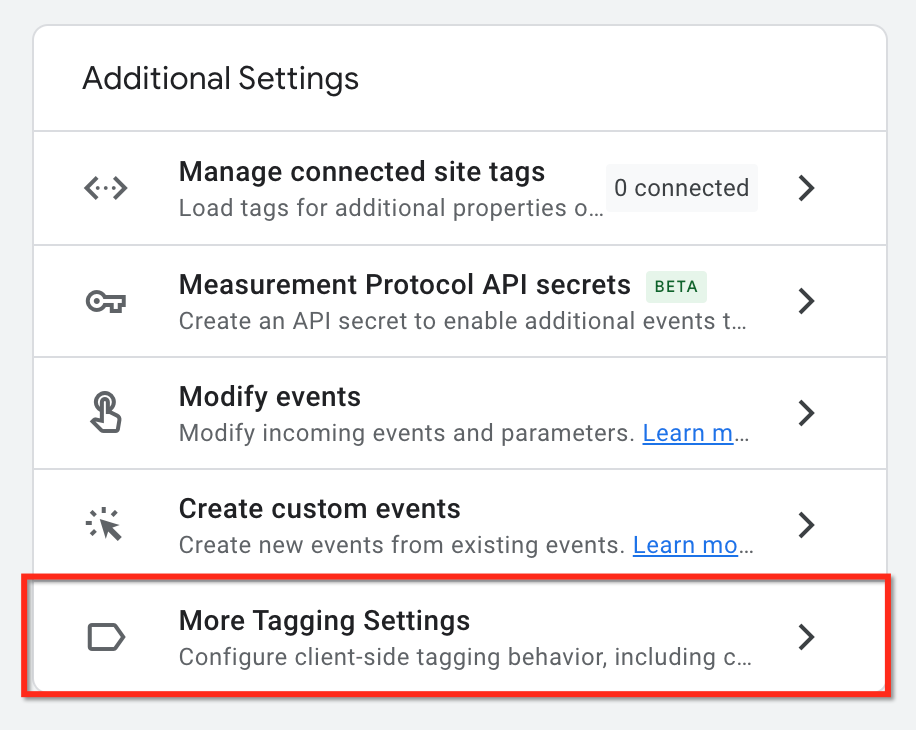Click the Modify events touch icon
The width and height of the screenshot is (916, 730).
106,412
